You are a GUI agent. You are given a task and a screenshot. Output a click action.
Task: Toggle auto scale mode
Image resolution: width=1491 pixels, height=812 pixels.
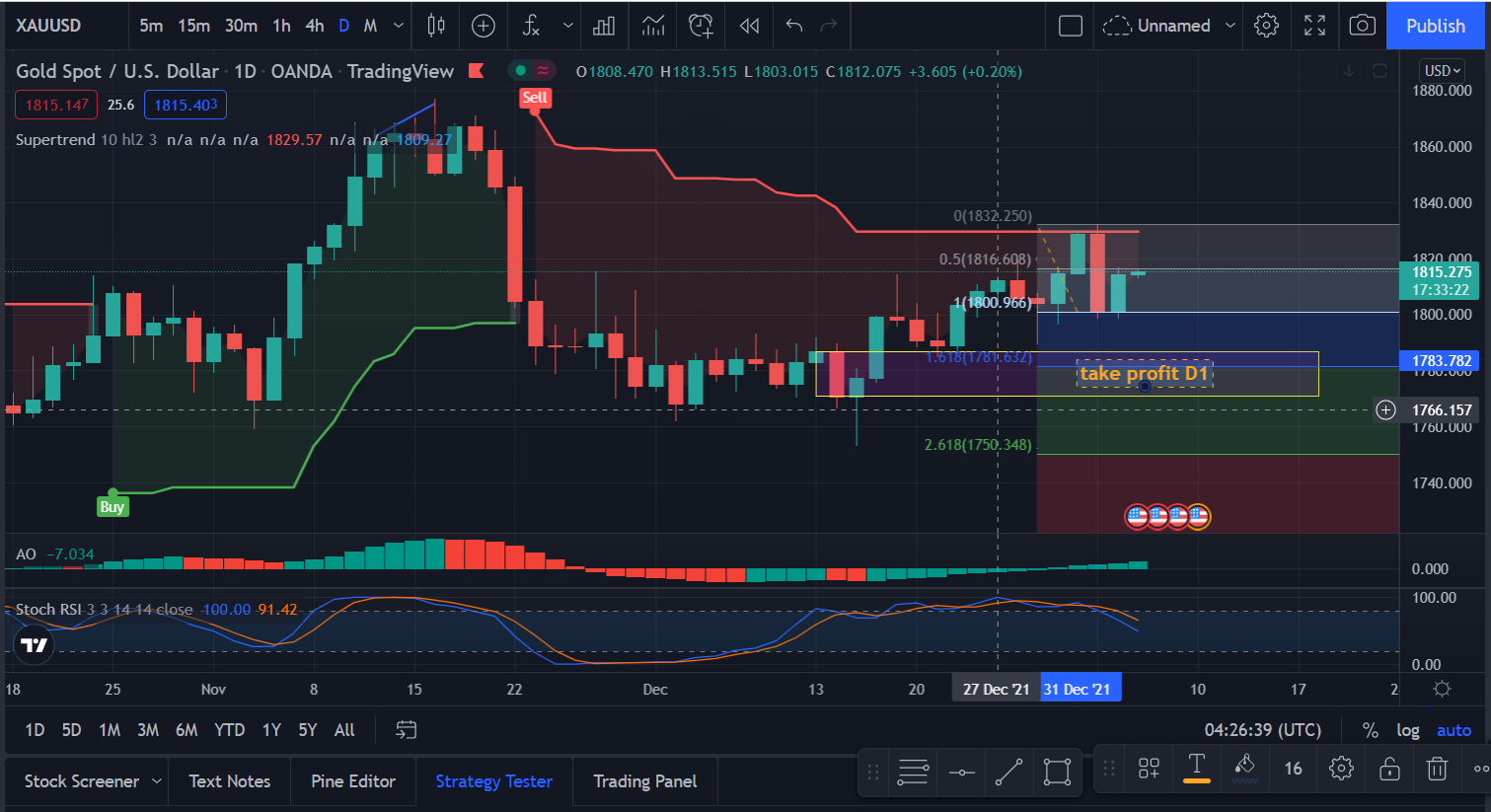[1454, 730]
